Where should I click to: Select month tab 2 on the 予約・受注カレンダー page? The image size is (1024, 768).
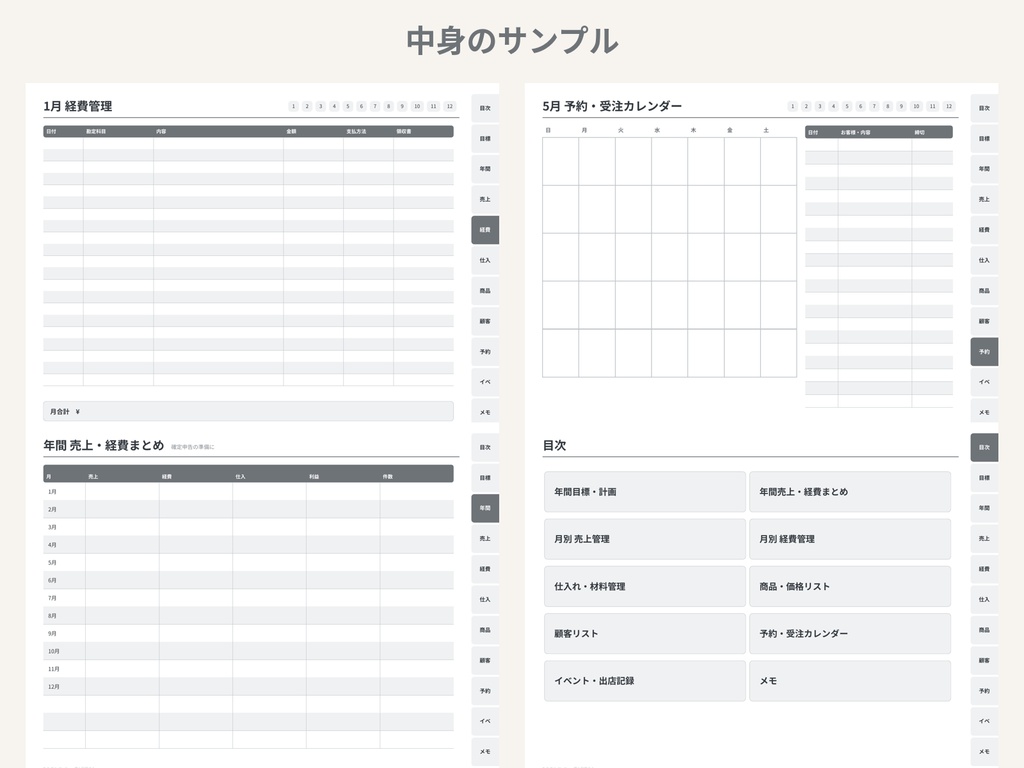pos(806,106)
